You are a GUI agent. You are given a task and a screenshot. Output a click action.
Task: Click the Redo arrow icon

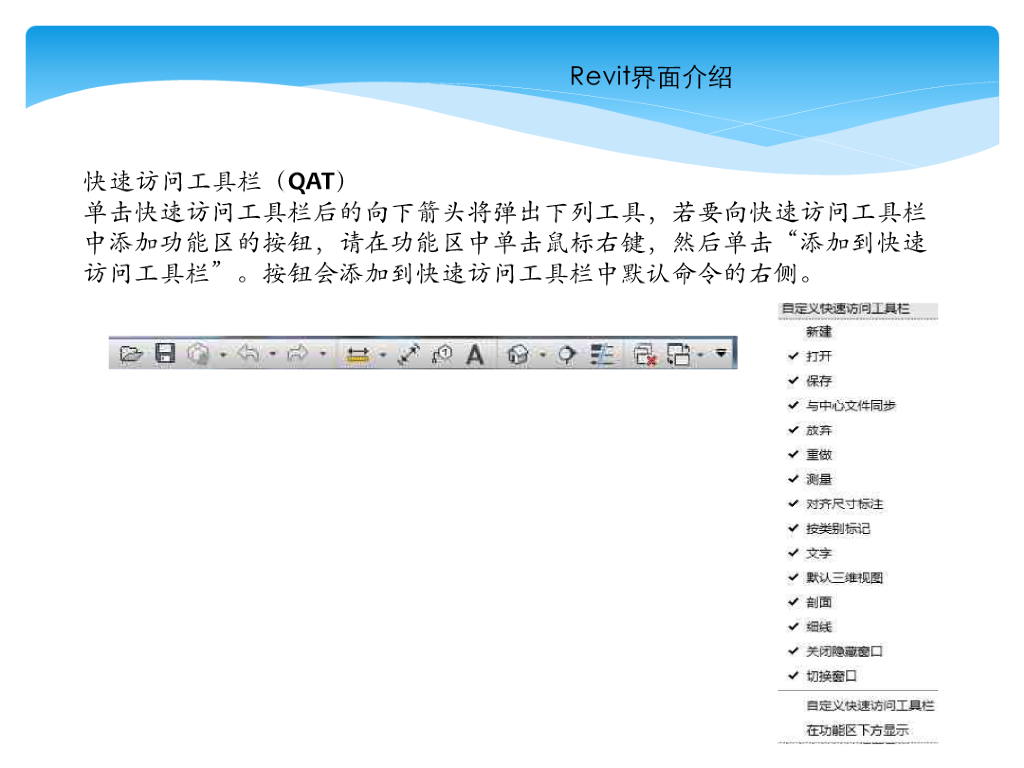pyautogui.click(x=298, y=353)
